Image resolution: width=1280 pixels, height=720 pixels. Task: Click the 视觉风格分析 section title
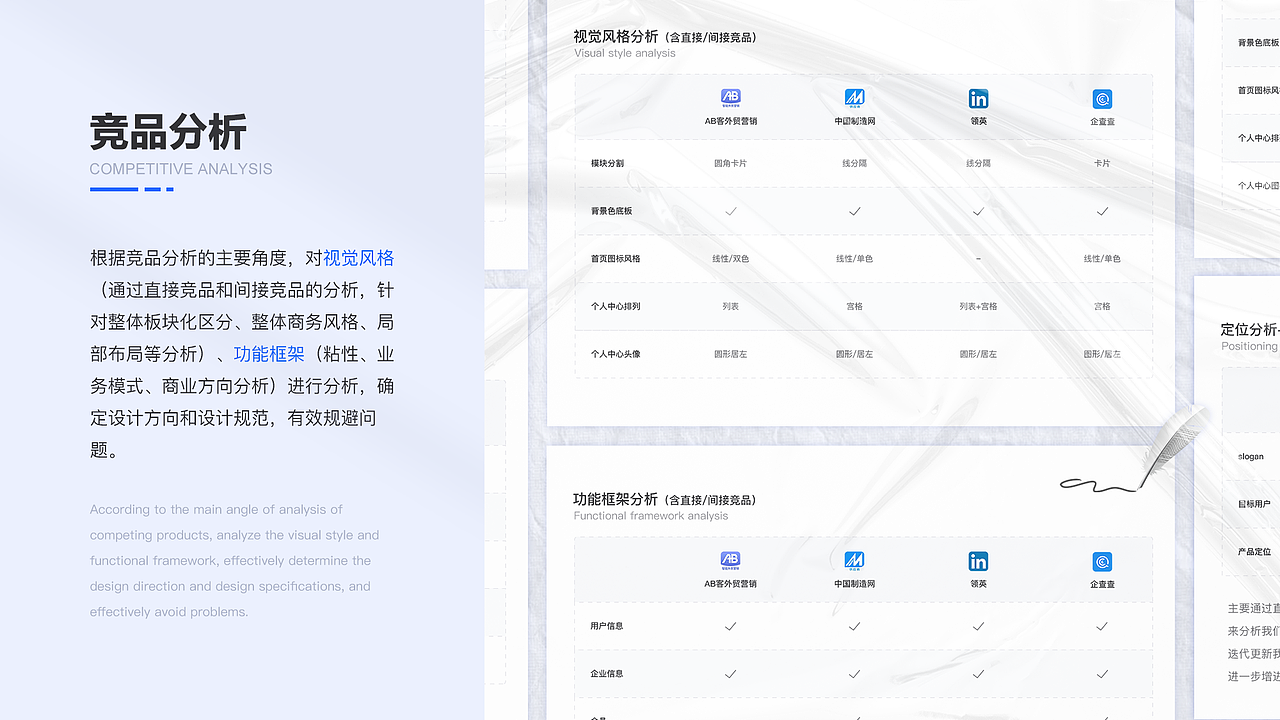coord(616,37)
